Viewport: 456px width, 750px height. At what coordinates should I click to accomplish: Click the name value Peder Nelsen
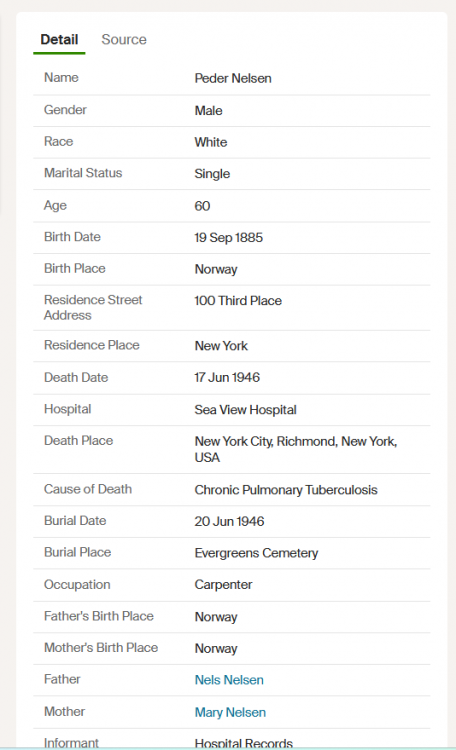233,78
